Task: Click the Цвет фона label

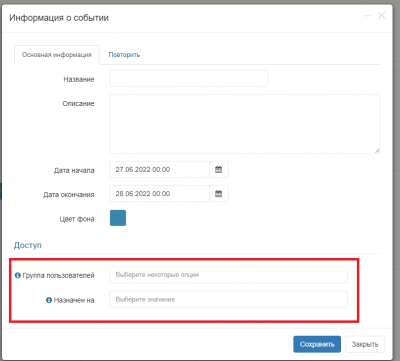Action: click(x=77, y=219)
